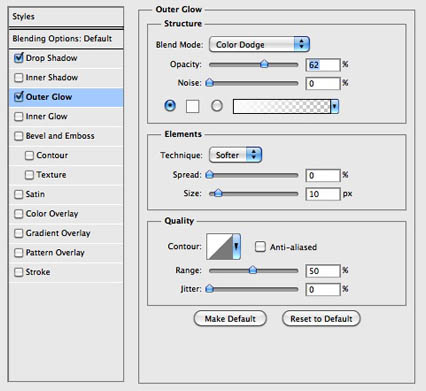Click the Opacity value field
Viewport: 426px width, 391px height.
[323, 65]
